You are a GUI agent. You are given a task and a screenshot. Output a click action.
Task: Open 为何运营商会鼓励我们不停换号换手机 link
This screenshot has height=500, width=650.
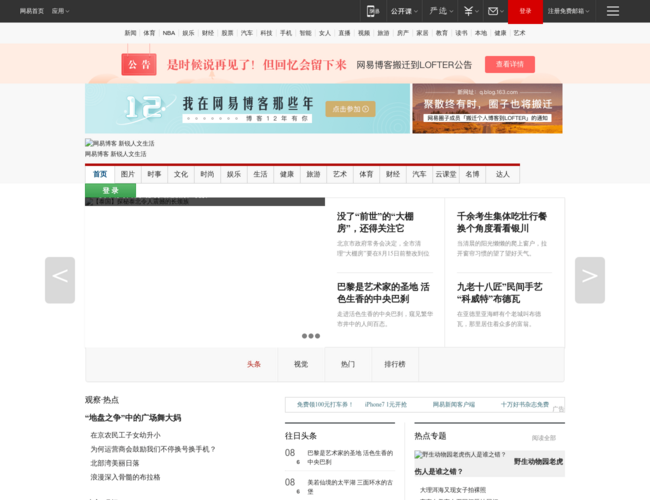click(x=153, y=449)
